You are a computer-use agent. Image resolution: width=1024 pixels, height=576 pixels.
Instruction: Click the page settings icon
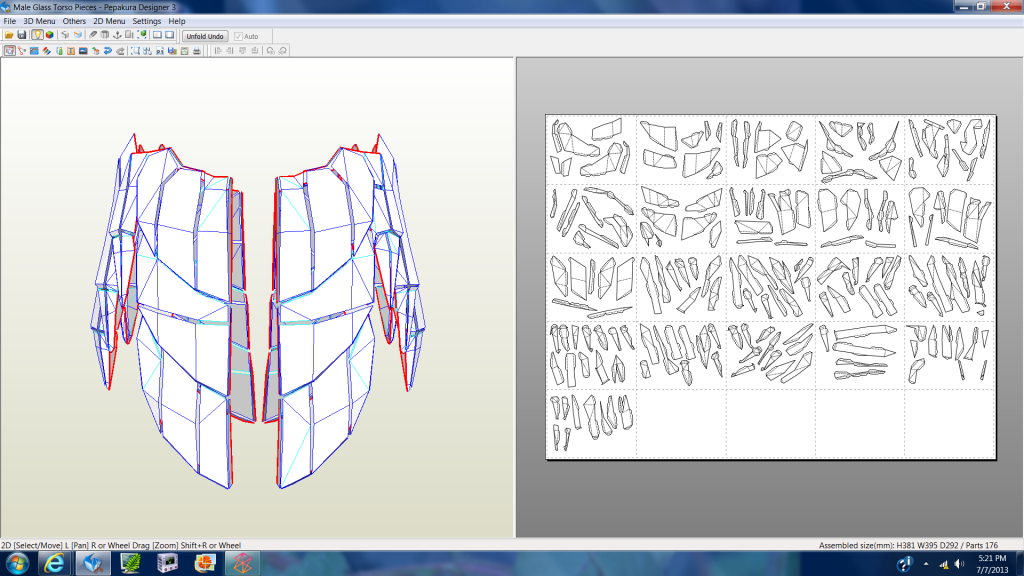point(160,50)
